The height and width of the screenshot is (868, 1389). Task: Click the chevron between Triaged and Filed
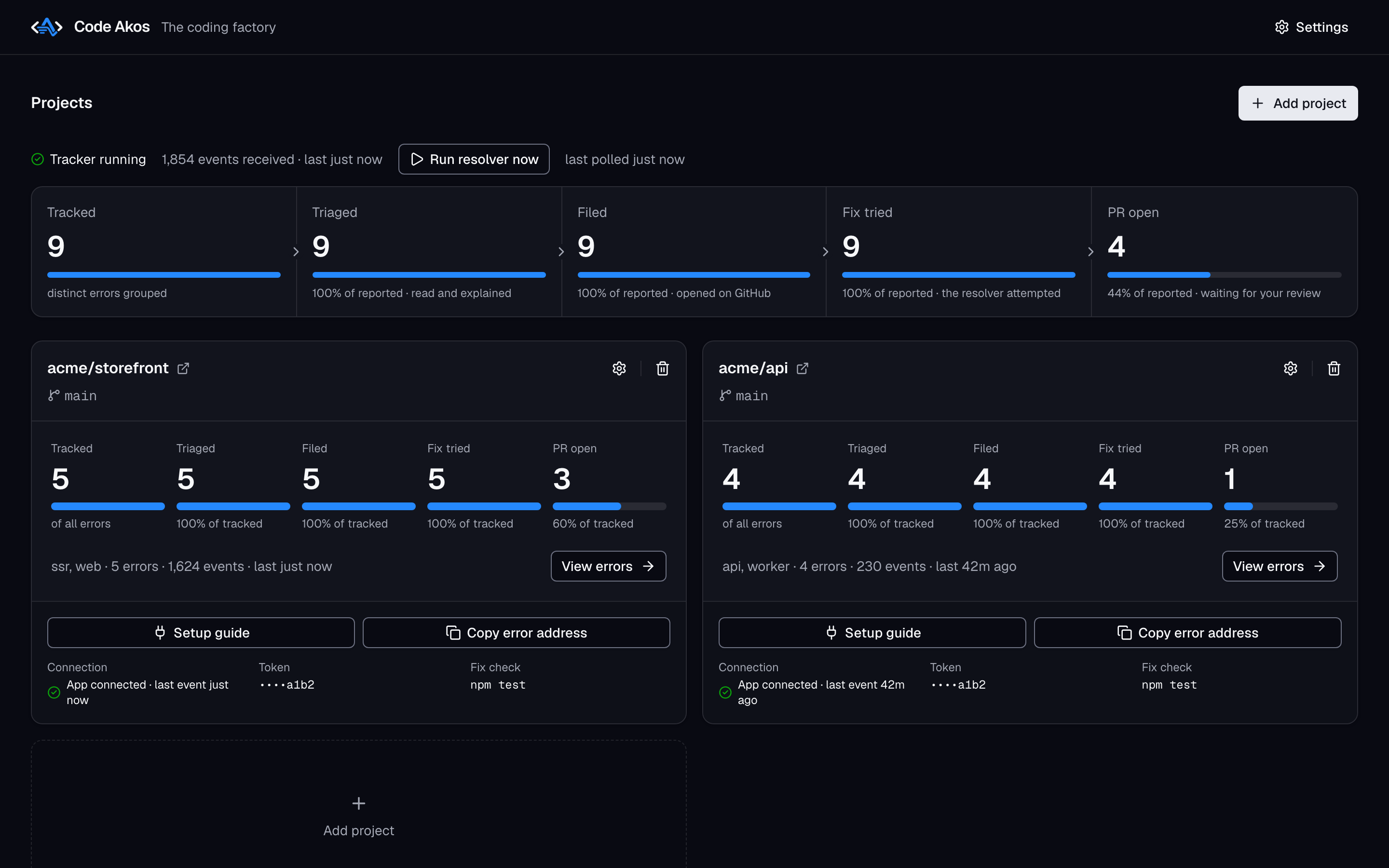[x=561, y=251]
